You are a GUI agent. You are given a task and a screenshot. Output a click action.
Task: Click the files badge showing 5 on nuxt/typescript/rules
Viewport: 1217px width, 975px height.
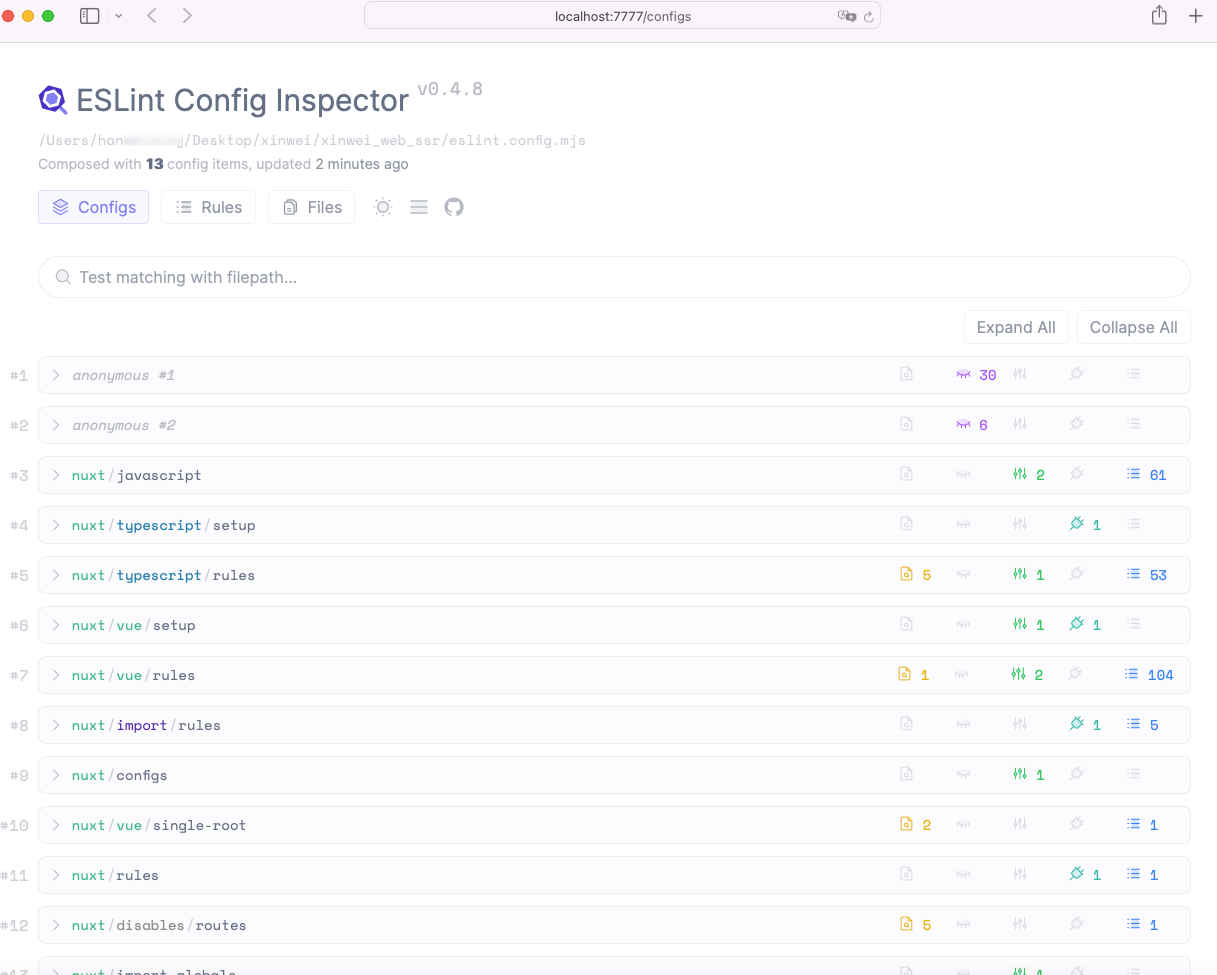click(x=915, y=575)
